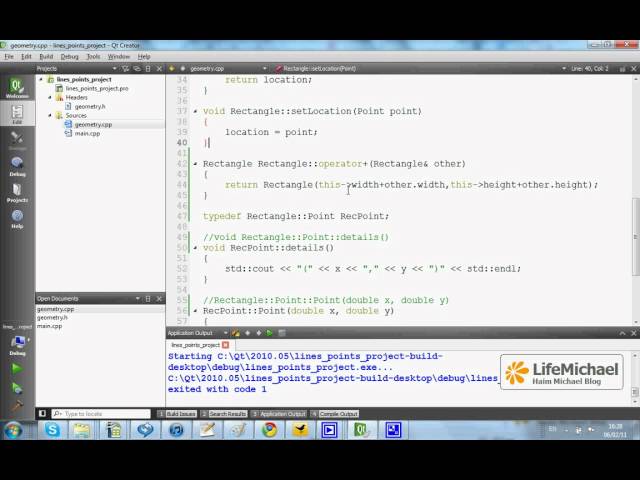Collapse the Headers folder
640x480 pixels.
[50, 97]
